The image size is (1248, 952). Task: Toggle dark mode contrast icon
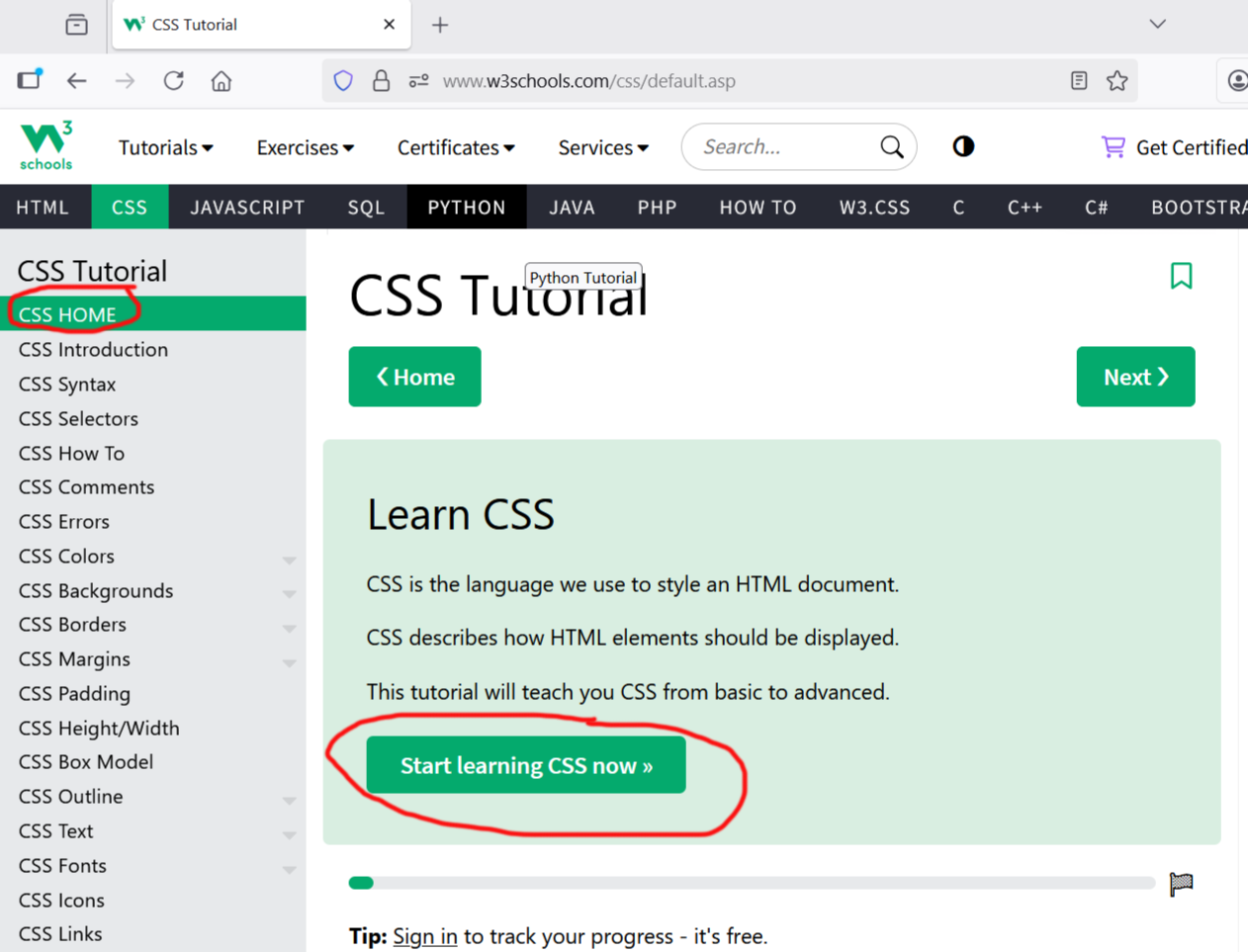963,146
